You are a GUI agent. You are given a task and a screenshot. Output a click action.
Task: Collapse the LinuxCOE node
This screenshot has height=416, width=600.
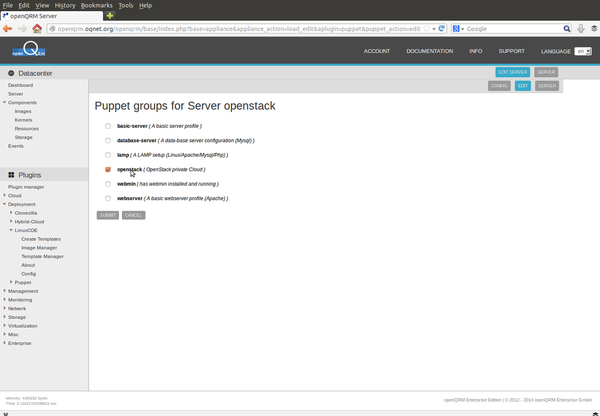tap(11, 230)
